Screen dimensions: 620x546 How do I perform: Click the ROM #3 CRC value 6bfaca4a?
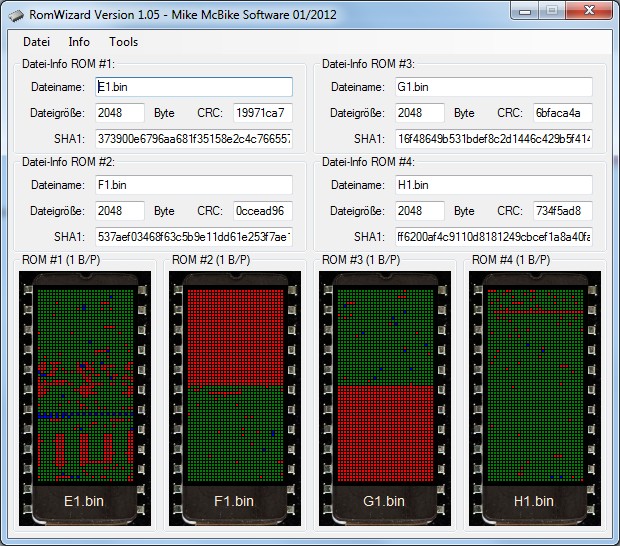point(562,113)
